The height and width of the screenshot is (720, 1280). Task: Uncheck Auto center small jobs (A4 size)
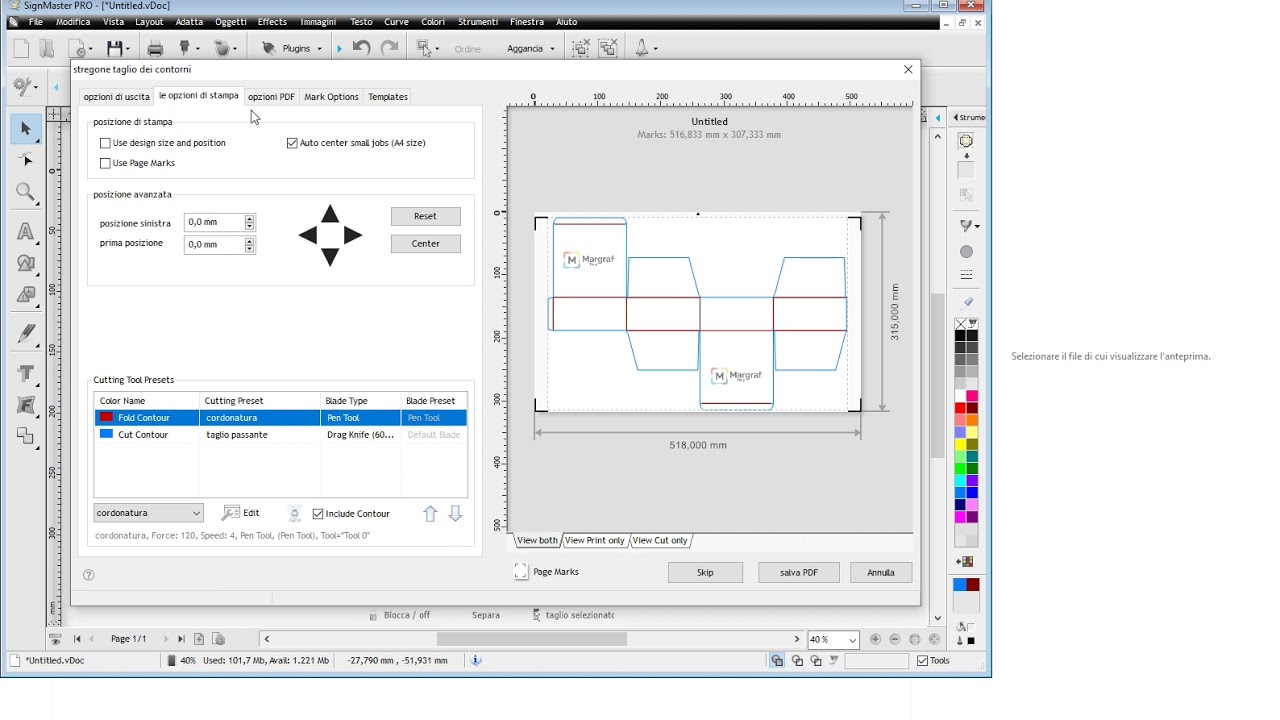point(292,143)
